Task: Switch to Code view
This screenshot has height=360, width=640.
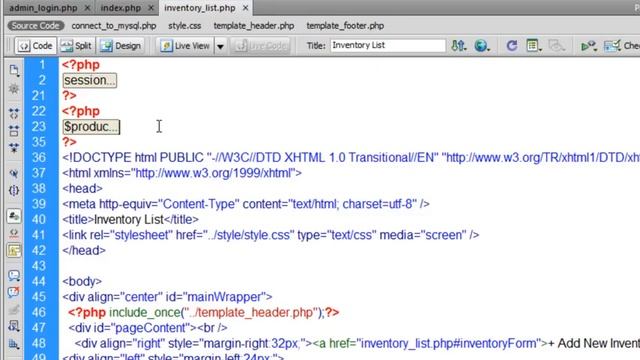Action: click(x=36, y=46)
